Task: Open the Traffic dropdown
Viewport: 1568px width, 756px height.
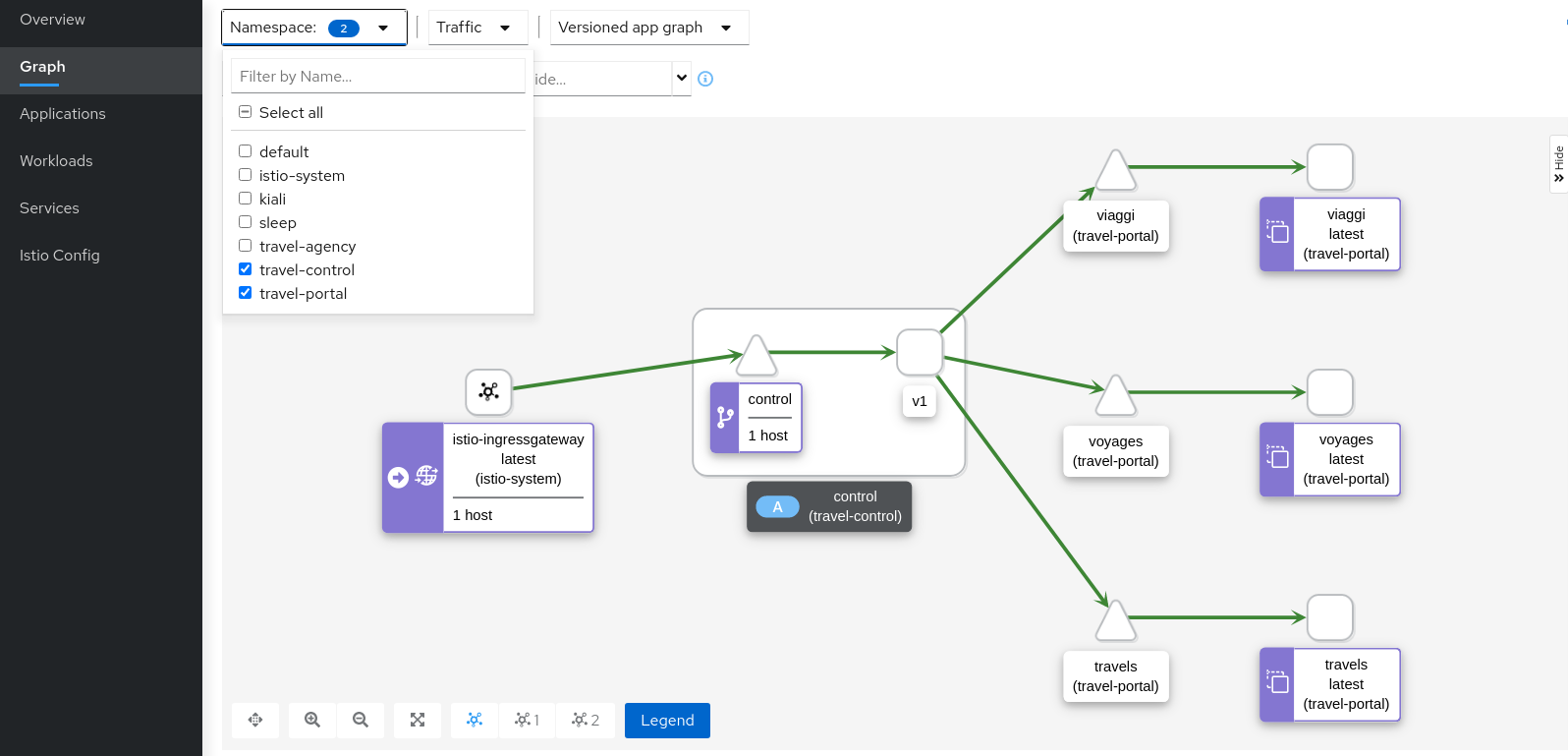Action: coord(477,28)
